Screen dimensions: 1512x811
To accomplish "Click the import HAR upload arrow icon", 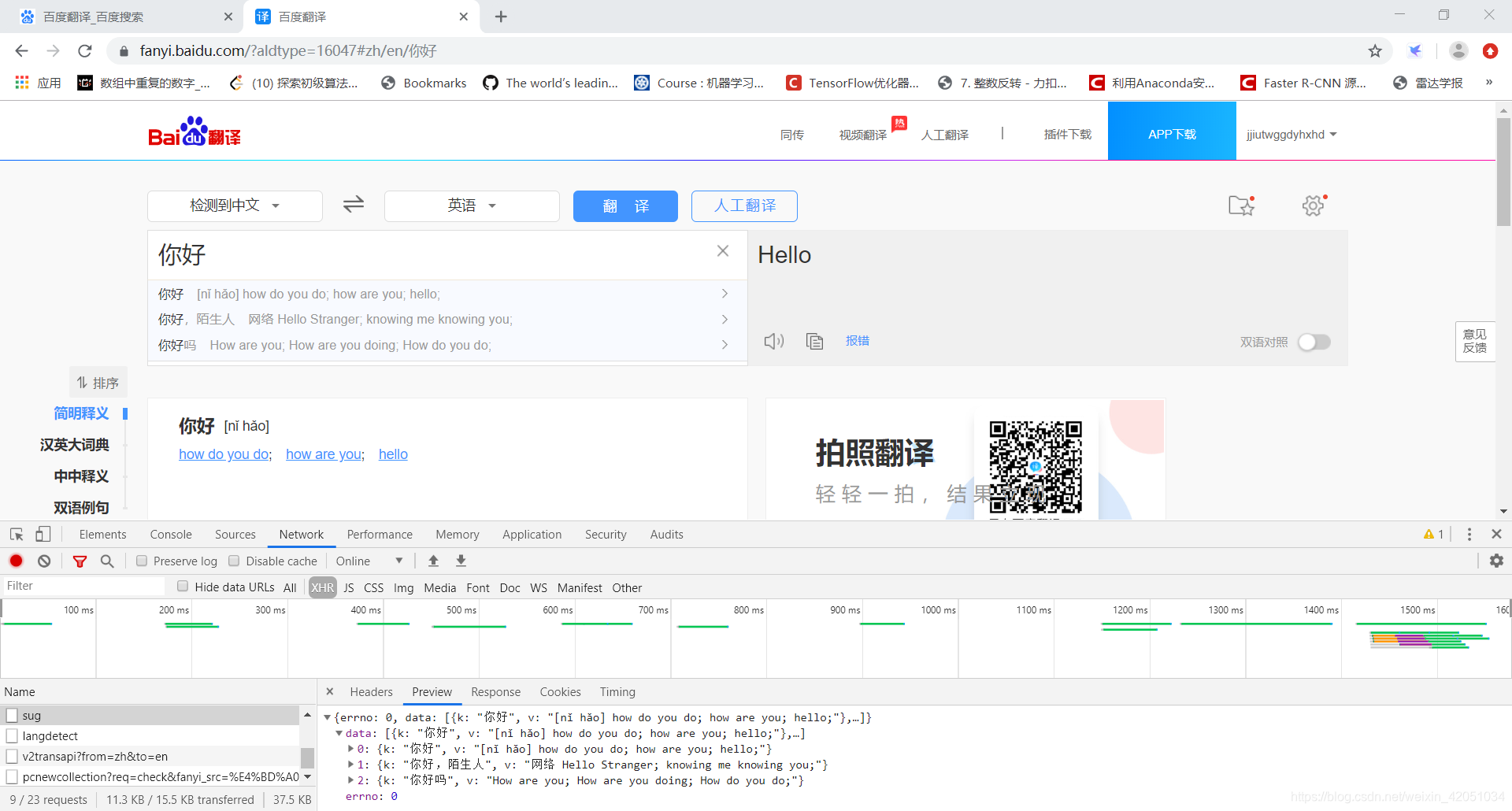I will 433,561.
